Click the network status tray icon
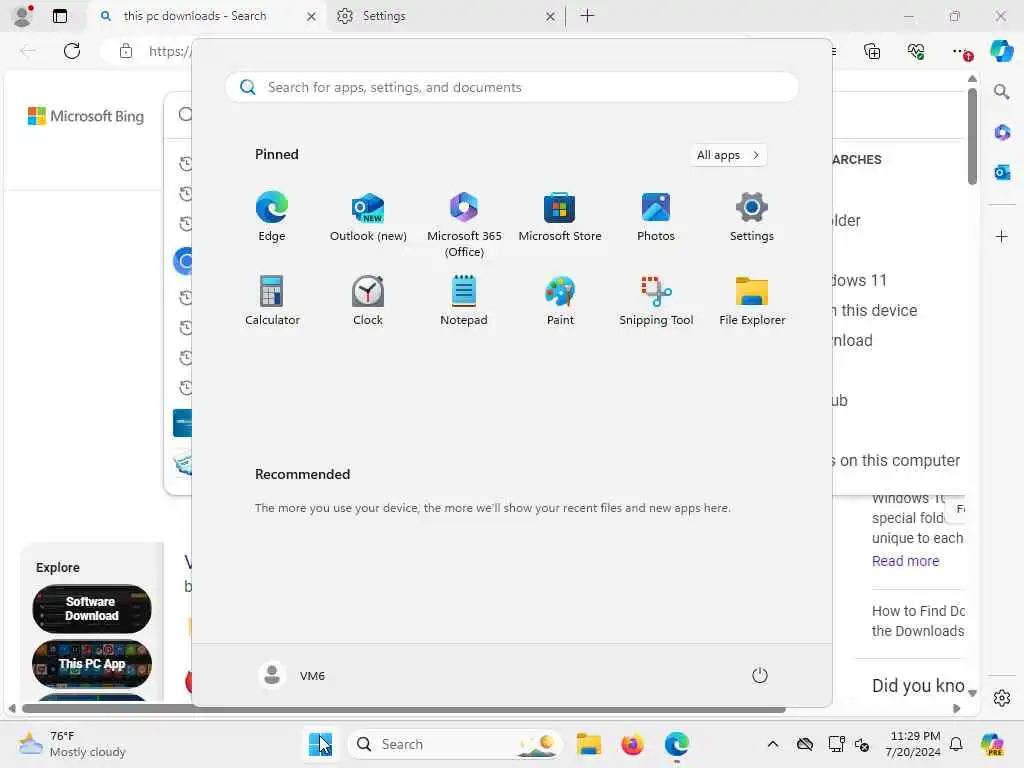Viewport: 1024px width, 768px height. pos(836,744)
